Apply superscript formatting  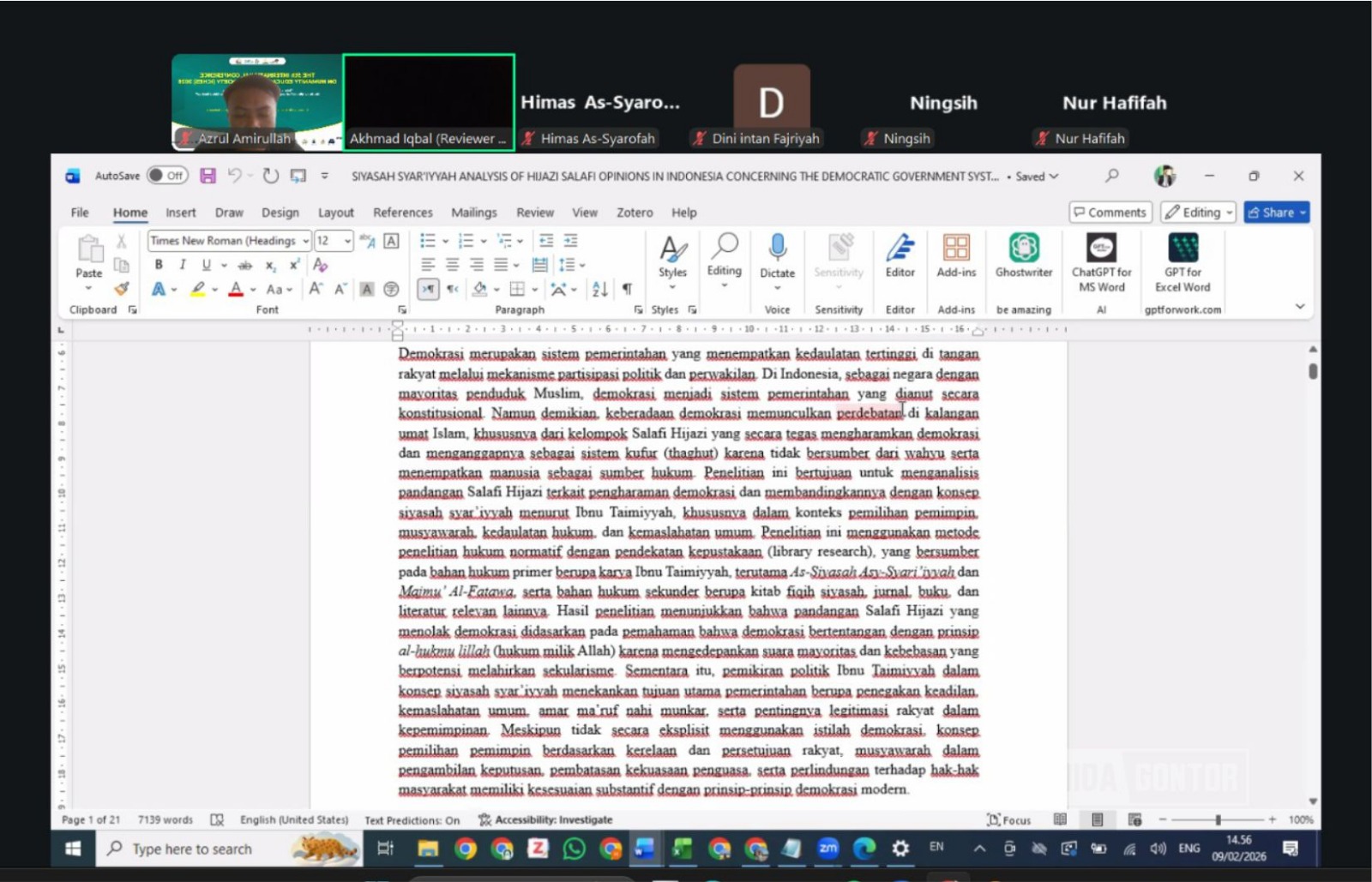[x=295, y=265]
